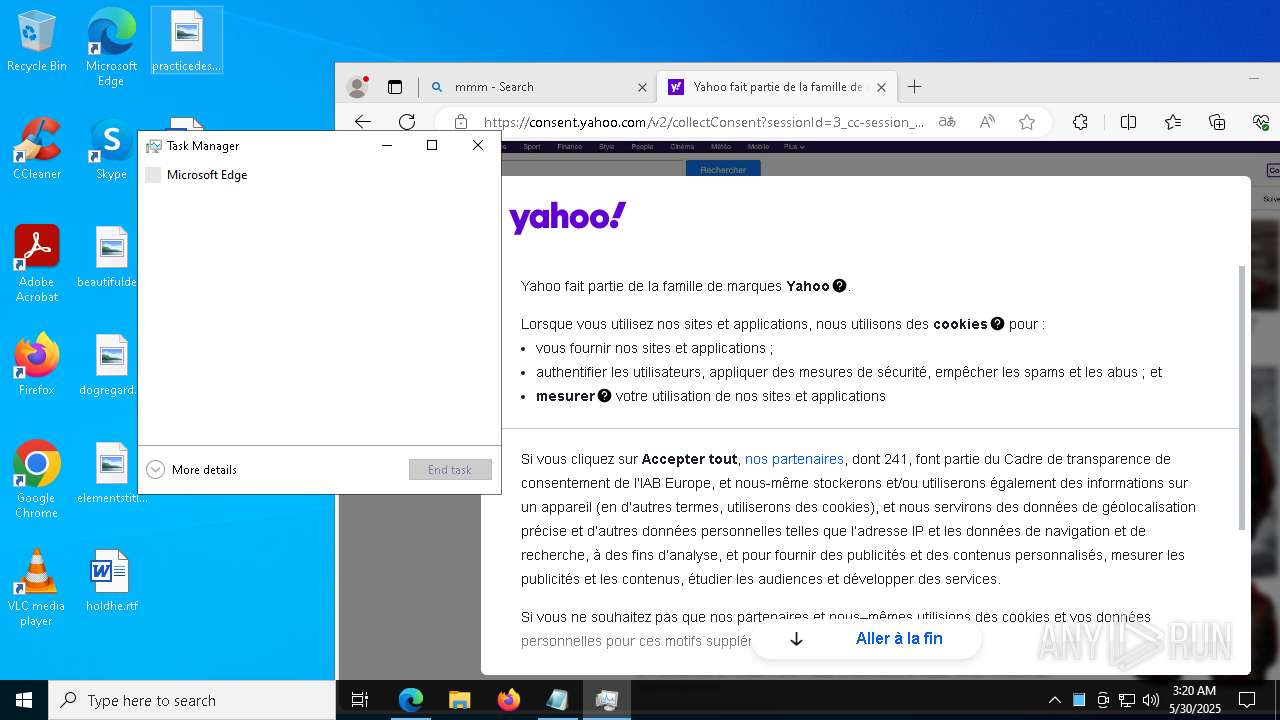Select the practicedes image file
The height and width of the screenshot is (720, 1280).
point(187,42)
